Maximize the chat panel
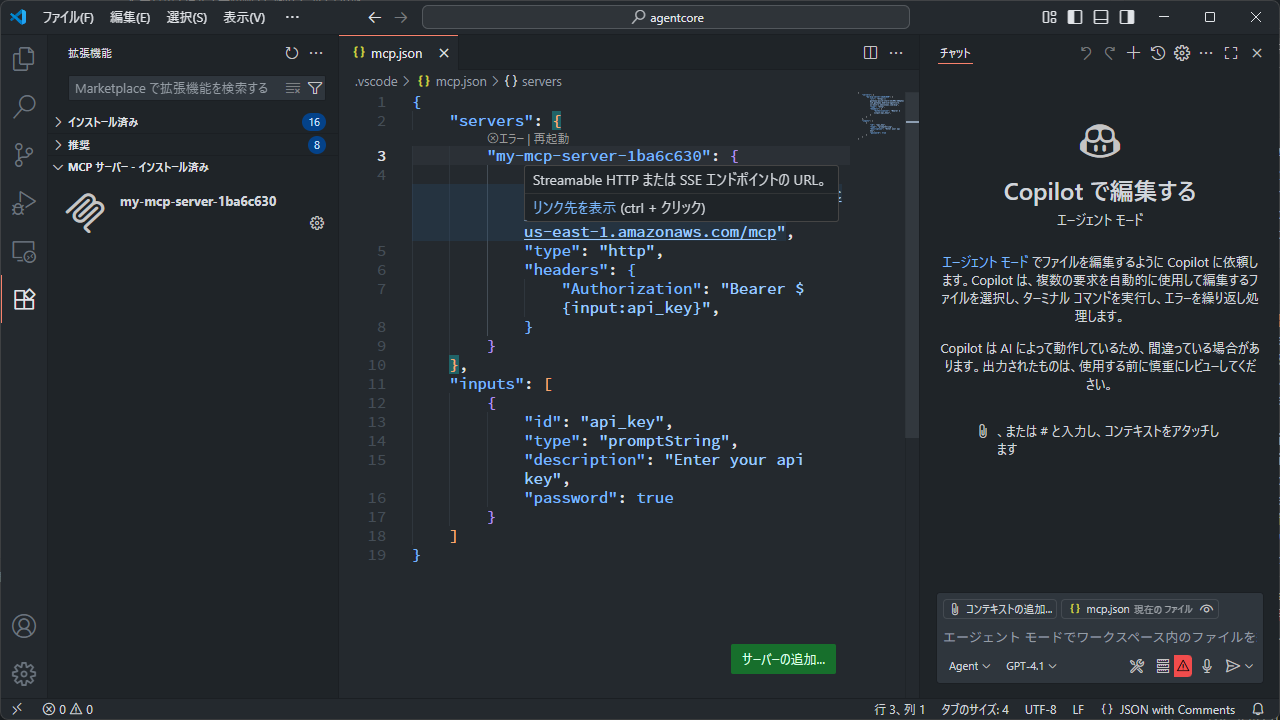Screen dimensions: 1280x720 1231,53
